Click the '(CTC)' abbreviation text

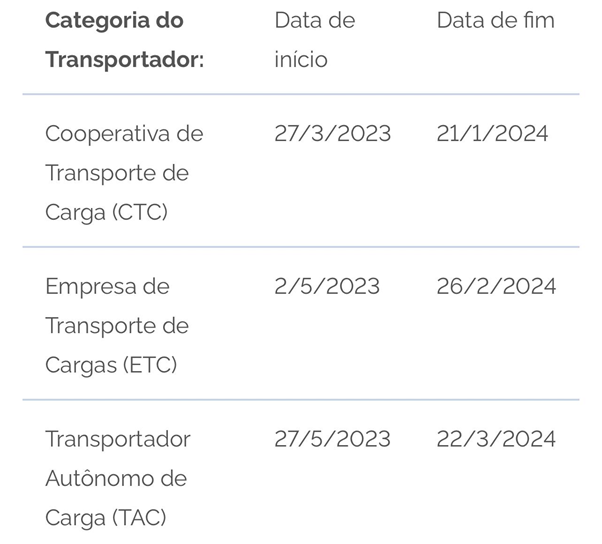point(140,213)
